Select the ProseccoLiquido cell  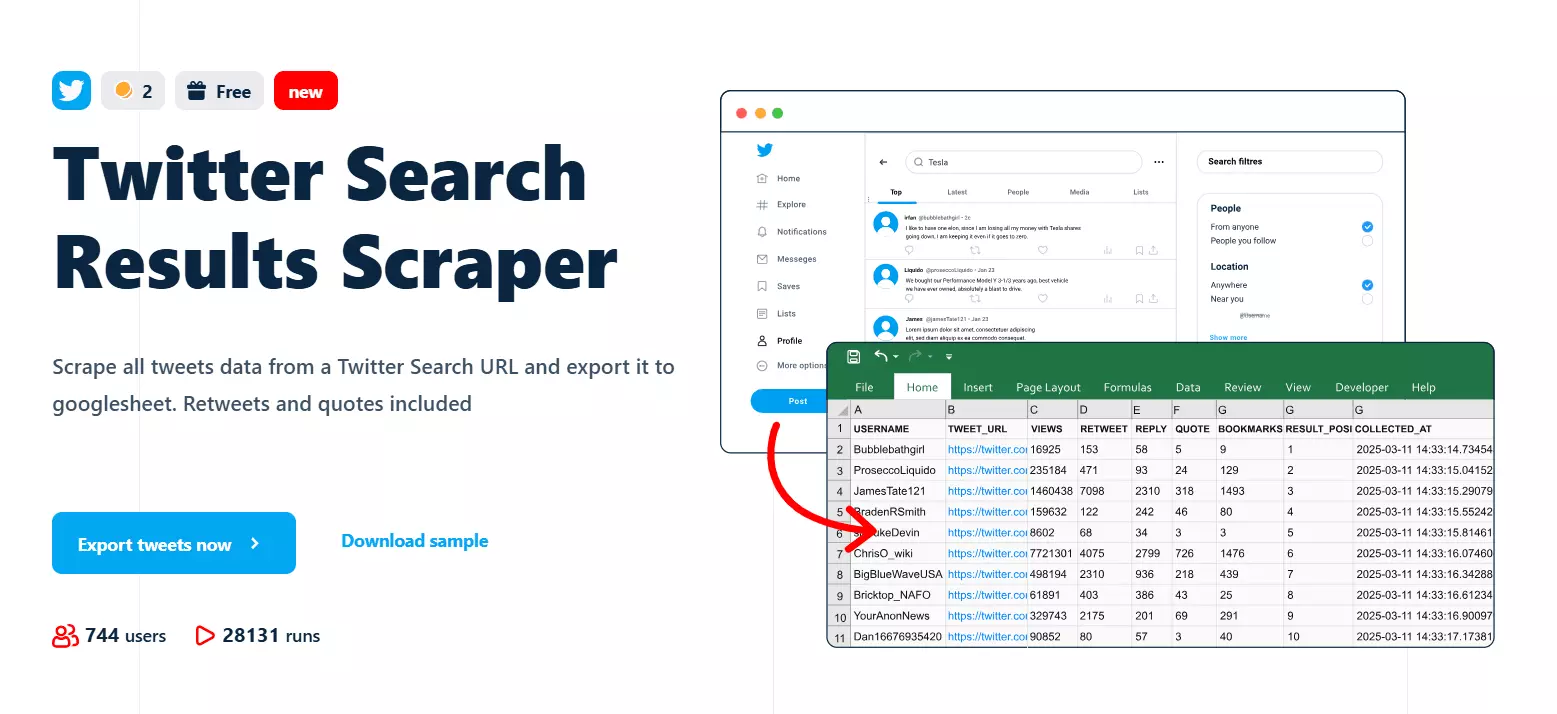[x=898, y=470]
